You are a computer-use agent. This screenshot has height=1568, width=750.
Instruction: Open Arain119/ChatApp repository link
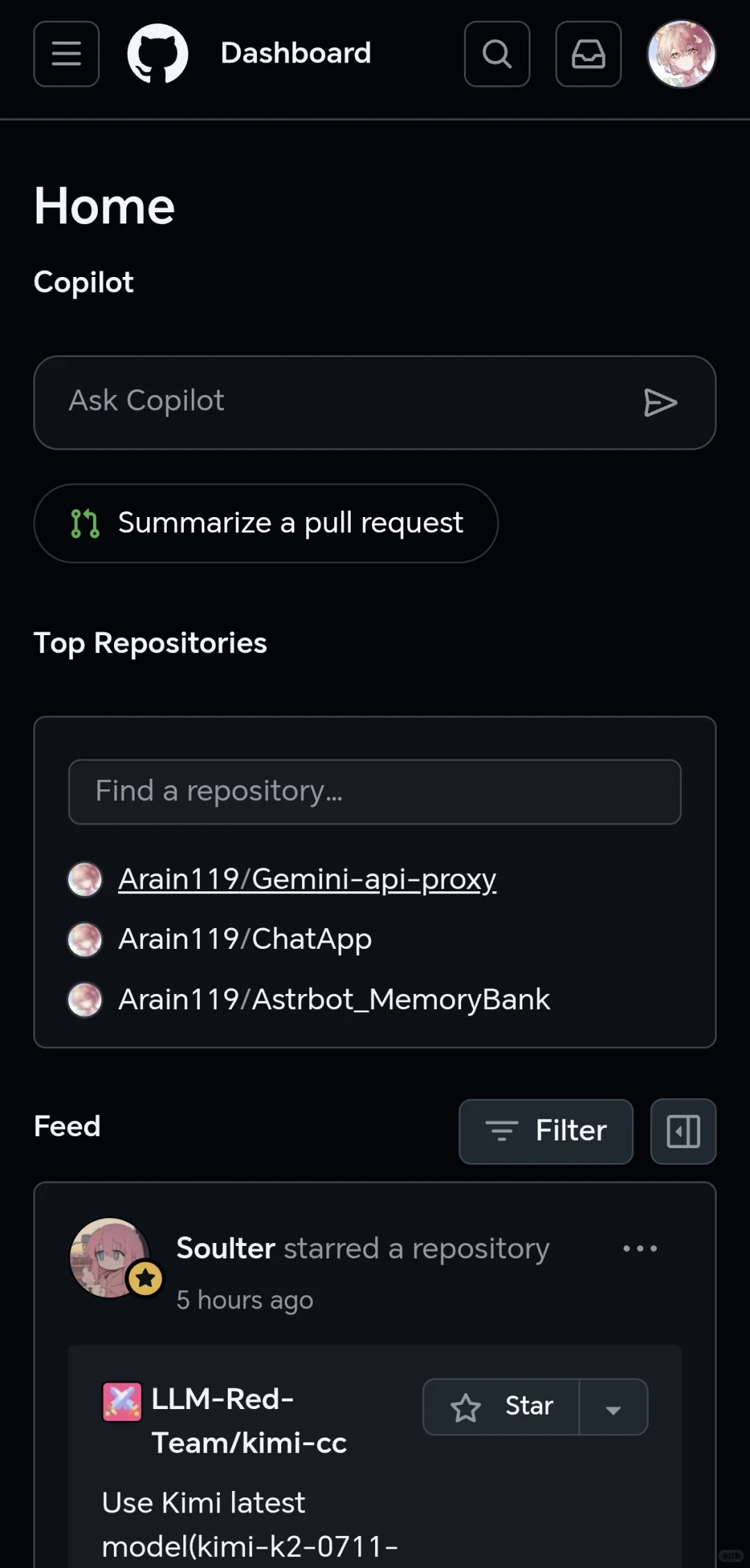pyautogui.click(x=244, y=939)
